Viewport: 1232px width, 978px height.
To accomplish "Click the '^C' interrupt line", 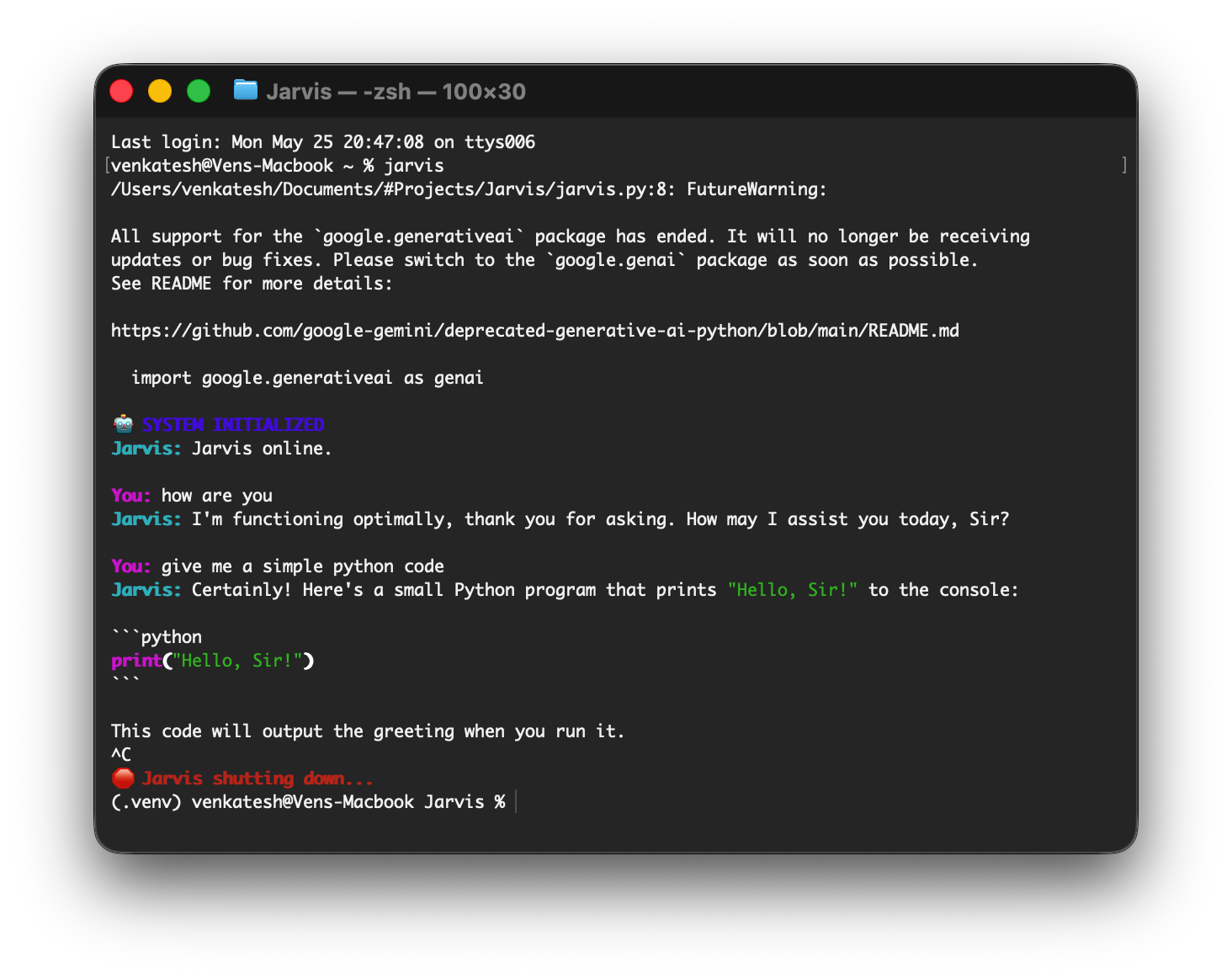I will pos(121,755).
